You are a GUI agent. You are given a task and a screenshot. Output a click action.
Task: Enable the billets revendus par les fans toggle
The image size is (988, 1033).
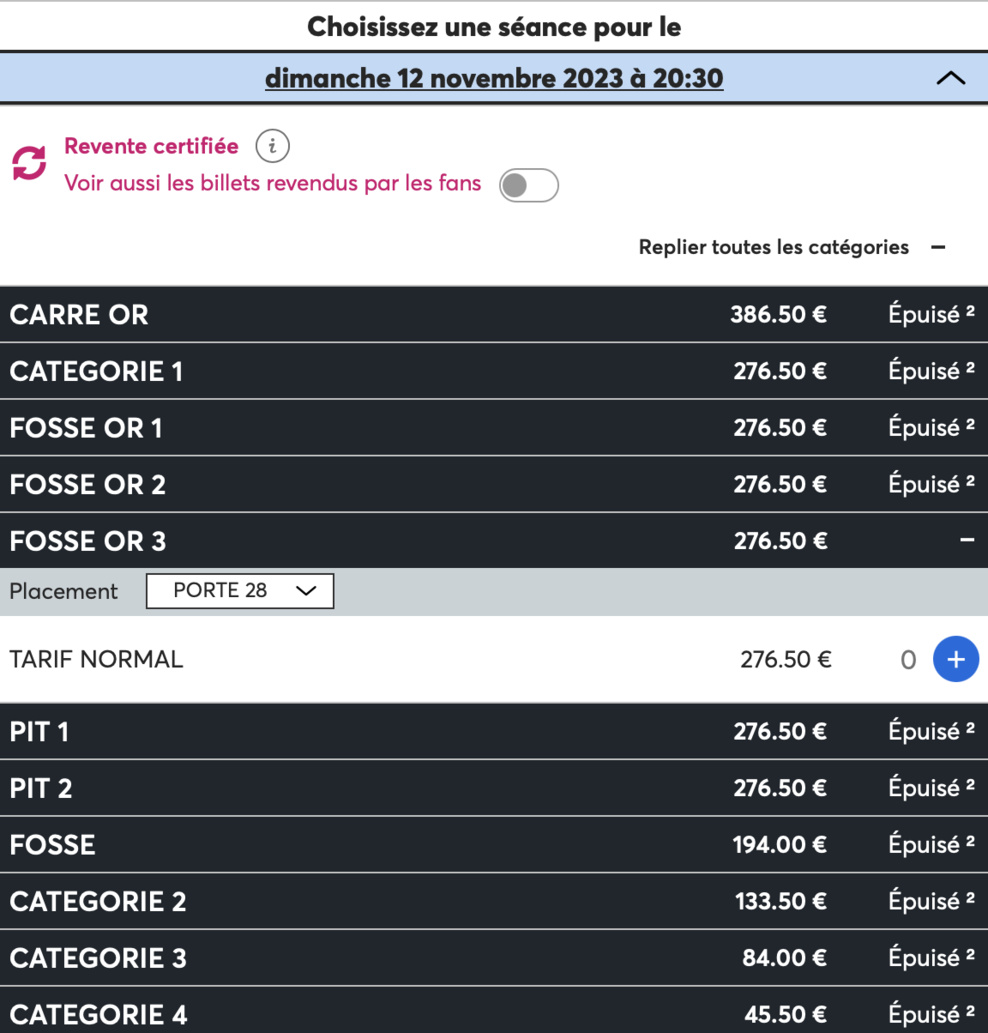pyautogui.click(x=529, y=185)
